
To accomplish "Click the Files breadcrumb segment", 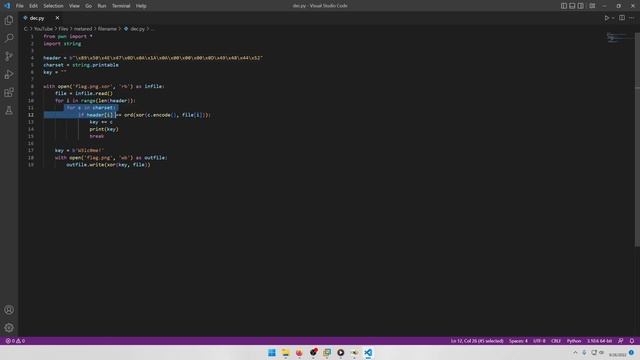I will (x=63, y=29).
